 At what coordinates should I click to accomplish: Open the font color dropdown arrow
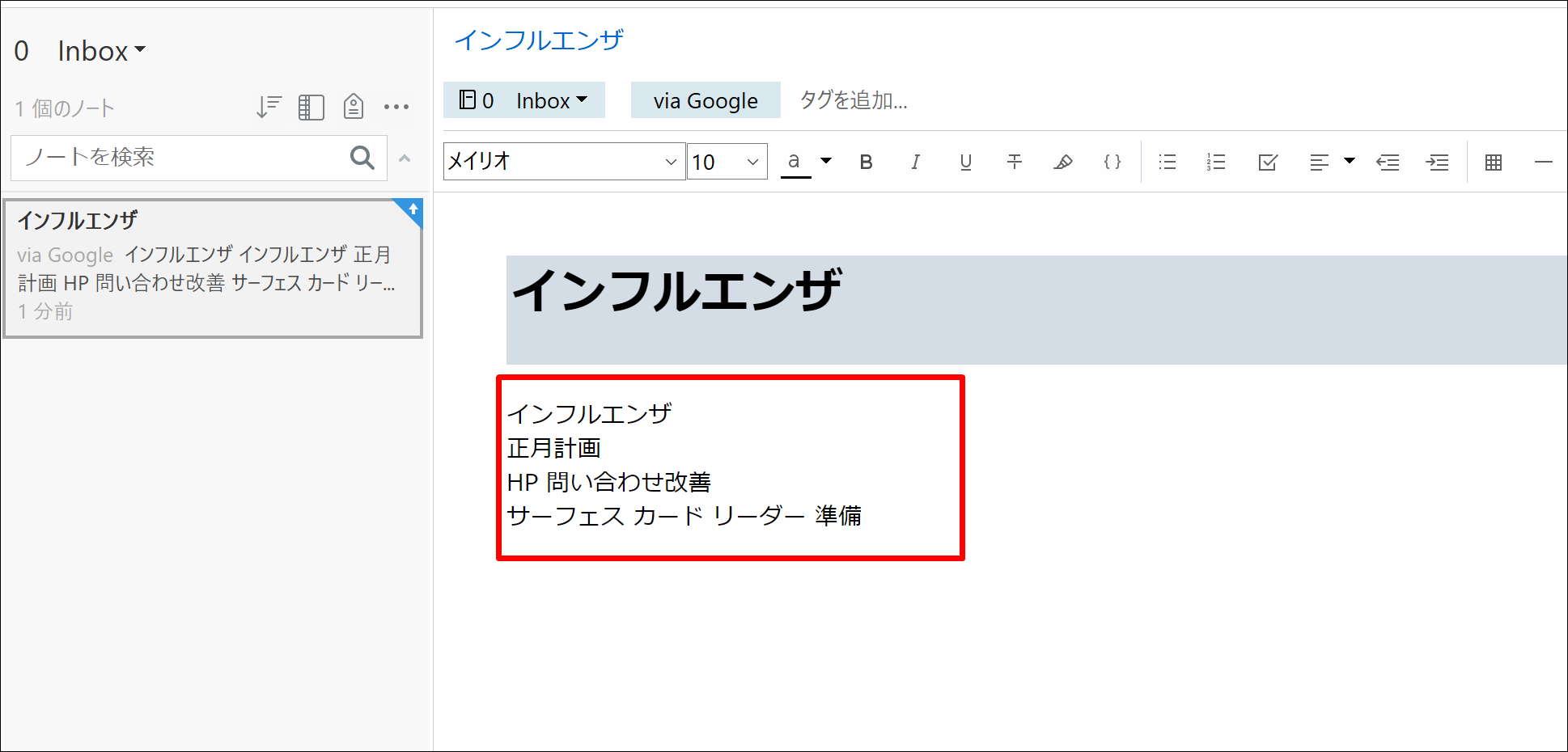826,161
